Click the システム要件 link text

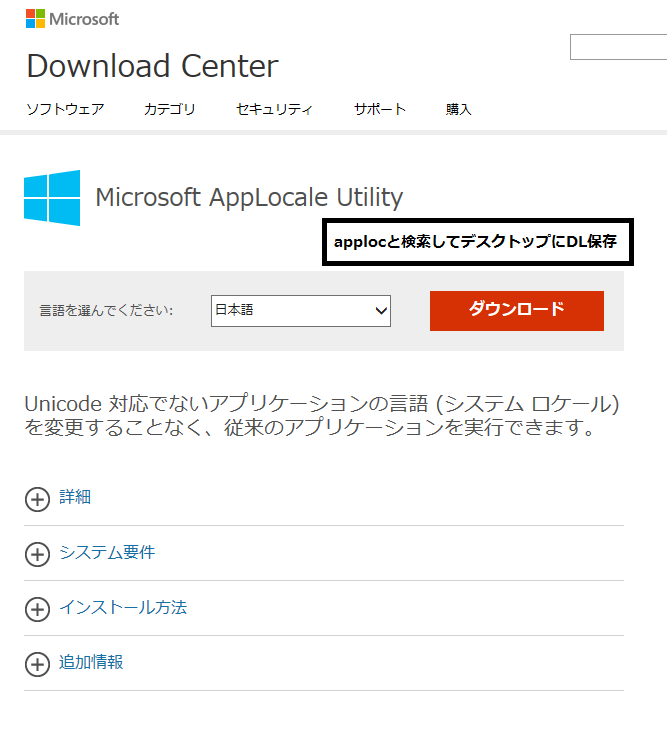107,552
